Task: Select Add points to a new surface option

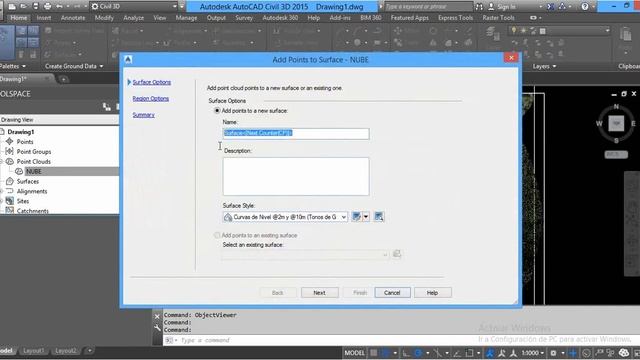Action: point(217,111)
